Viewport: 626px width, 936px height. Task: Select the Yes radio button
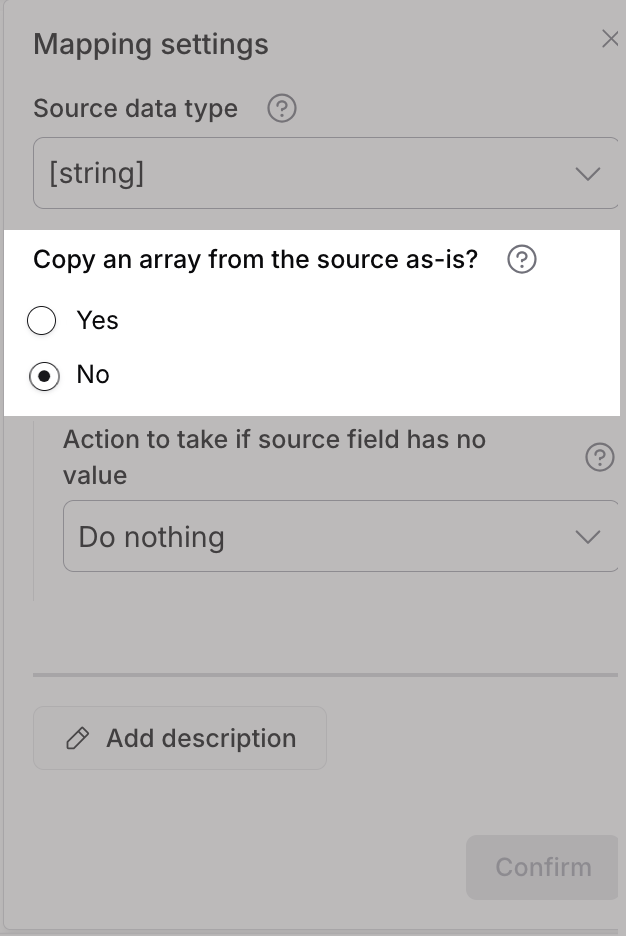[42, 321]
